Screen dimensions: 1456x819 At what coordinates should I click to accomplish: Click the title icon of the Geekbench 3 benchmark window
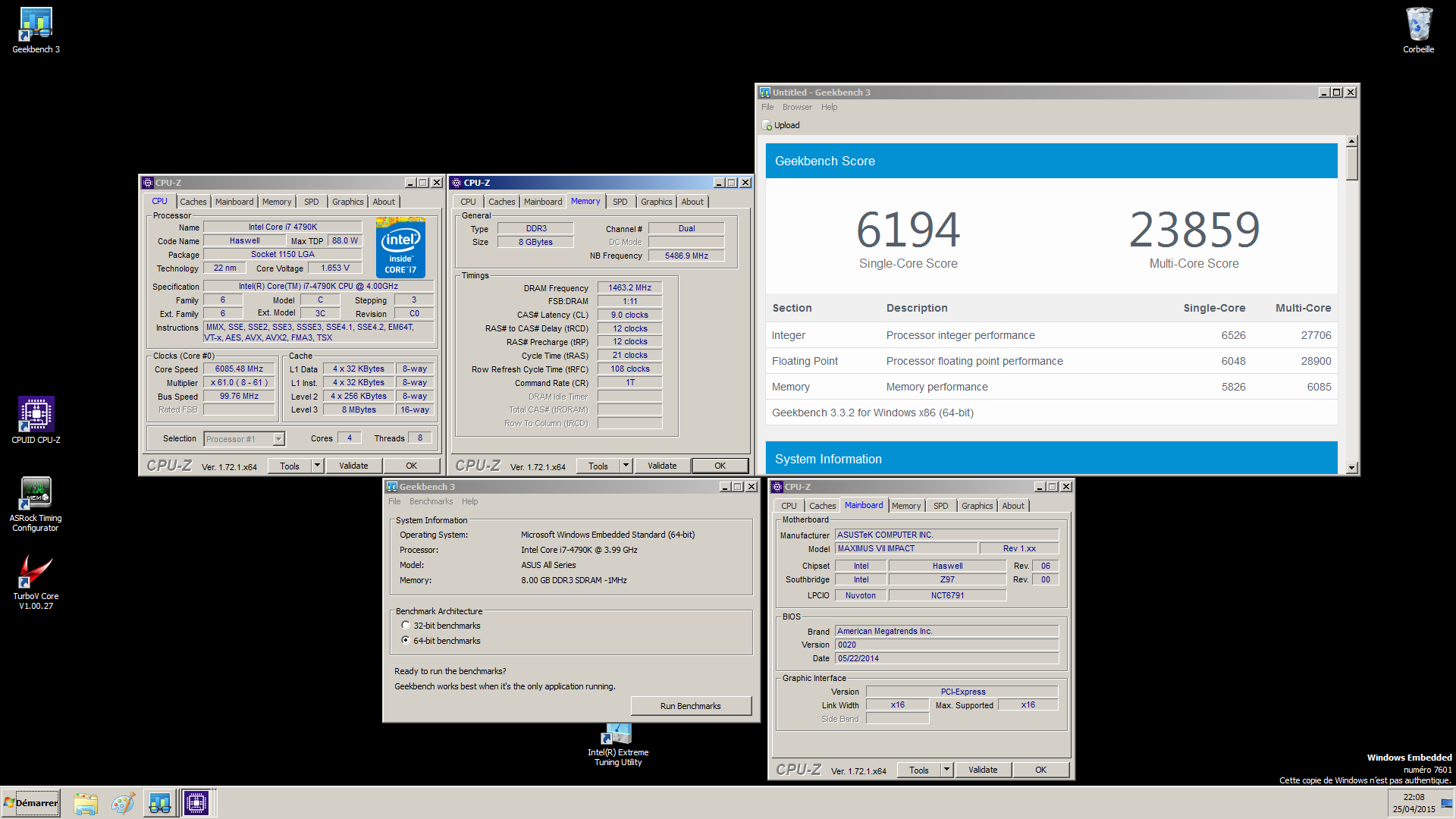pos(392,487)
